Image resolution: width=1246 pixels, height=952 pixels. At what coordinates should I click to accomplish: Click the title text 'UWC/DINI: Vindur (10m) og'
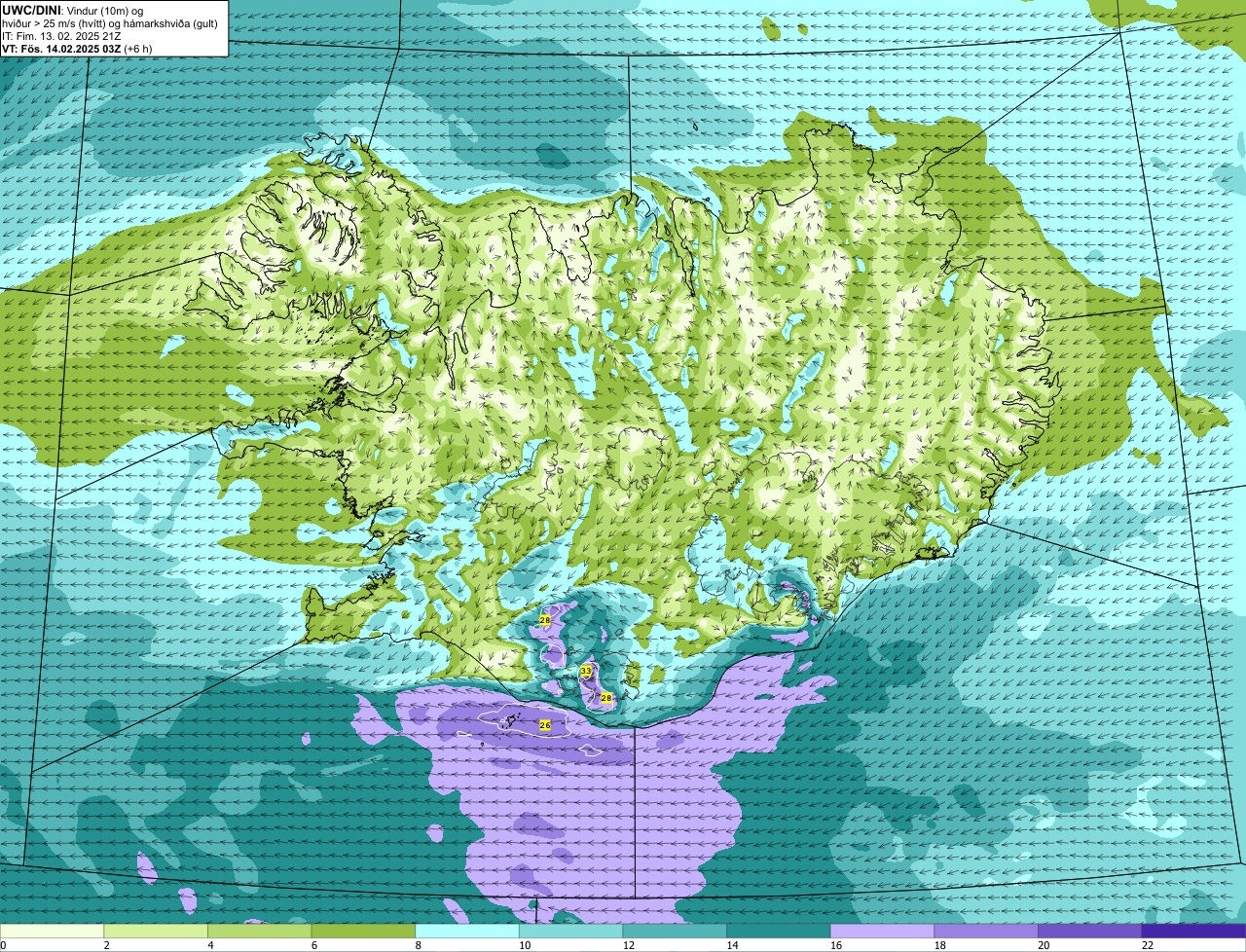(72, 10)
